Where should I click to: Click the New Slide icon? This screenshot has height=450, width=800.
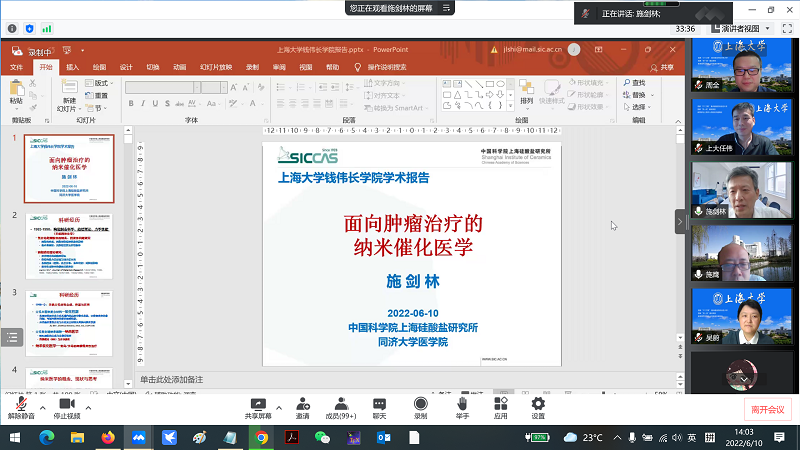69,87
